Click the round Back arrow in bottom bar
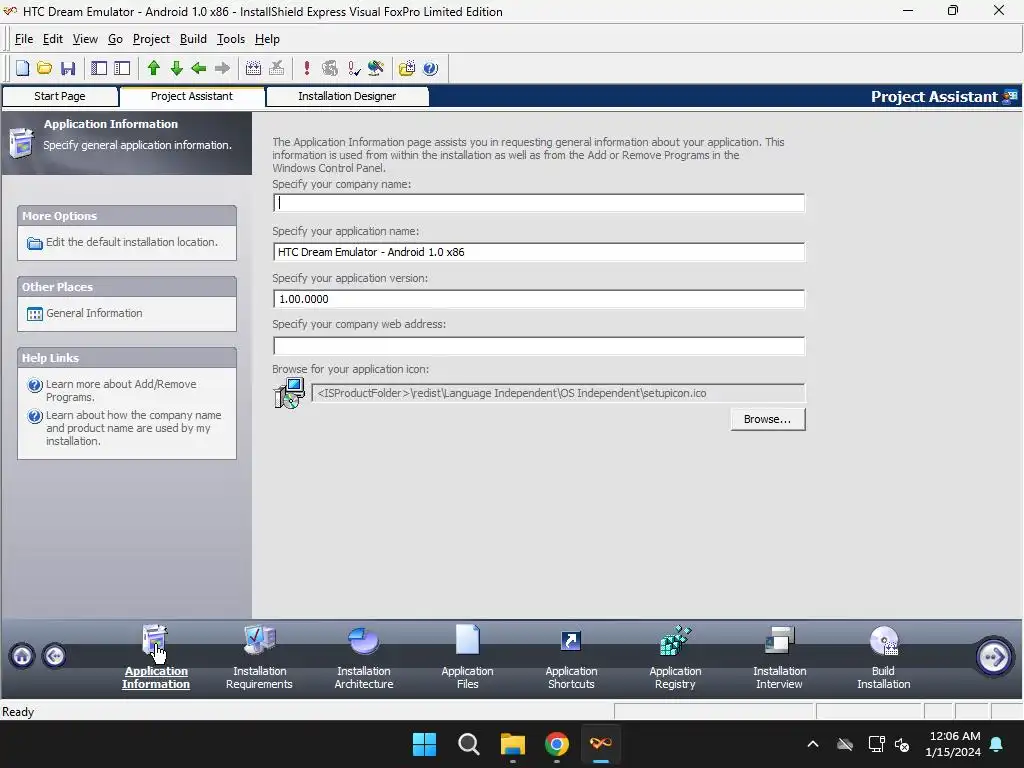 pos(55,656)
